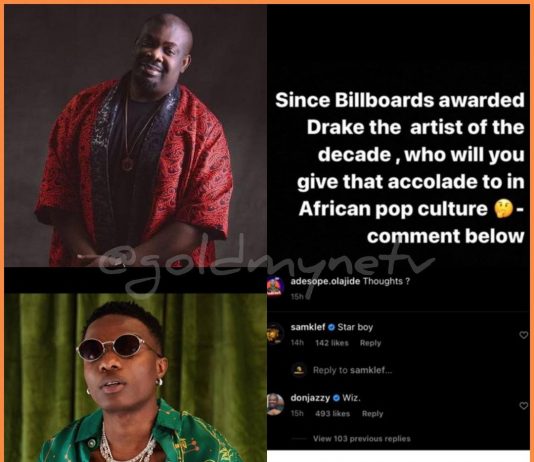Screen dimensions: 534x462
Task: Like donjazzy's Wiz comment
Action: pyautogui.click(x=523, y=405)
